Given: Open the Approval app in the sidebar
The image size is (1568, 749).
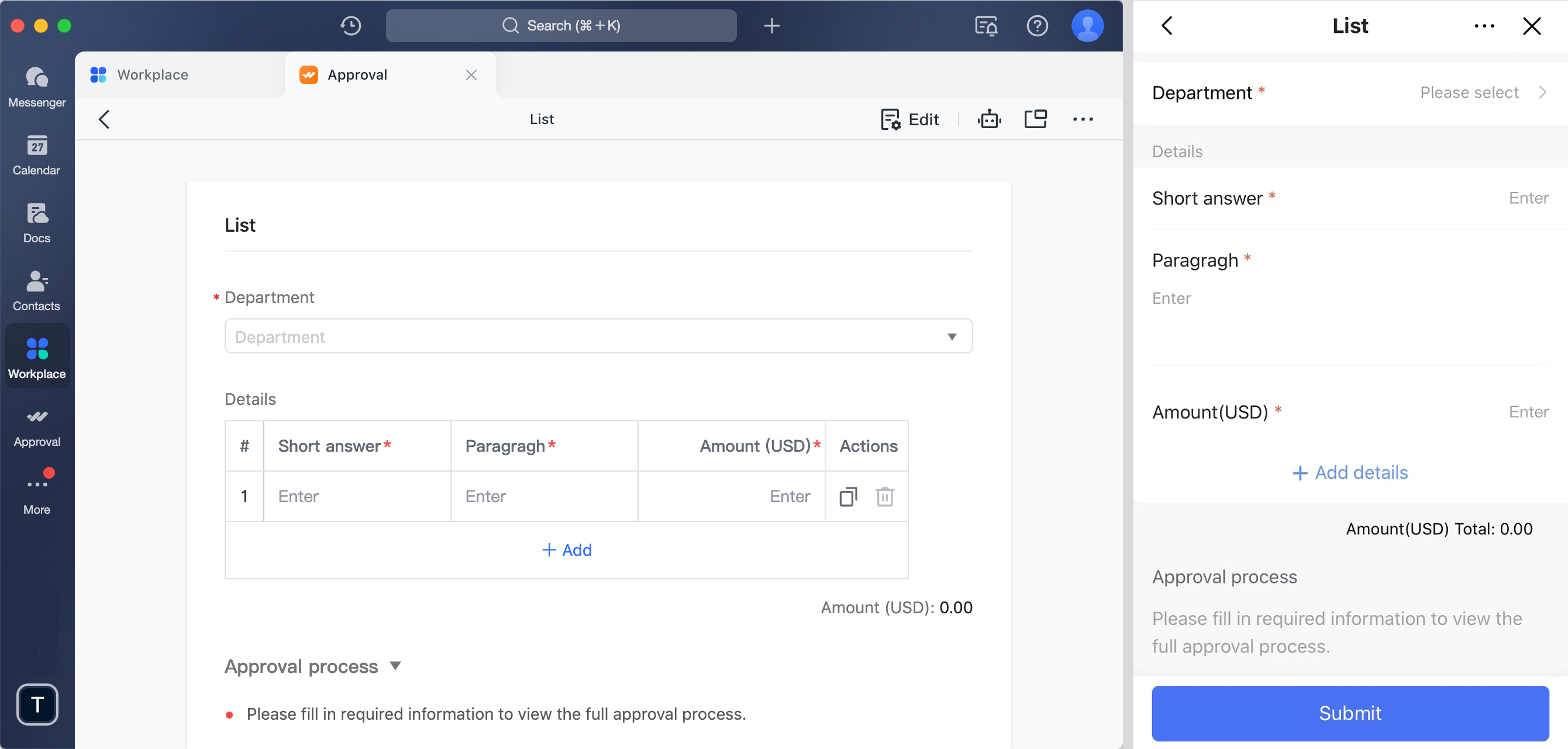Looking at the screenshot, I should 36,425.
